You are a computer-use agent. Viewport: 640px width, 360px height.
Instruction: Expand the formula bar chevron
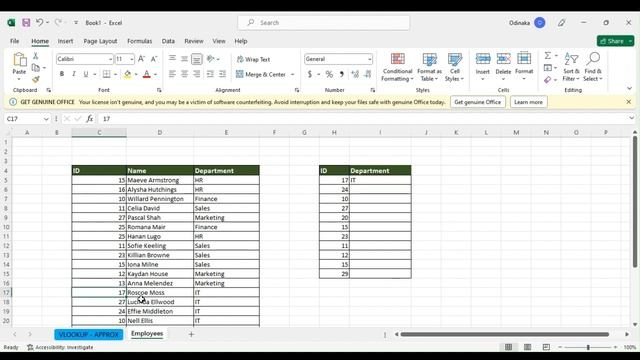click(x=631, y=119)
